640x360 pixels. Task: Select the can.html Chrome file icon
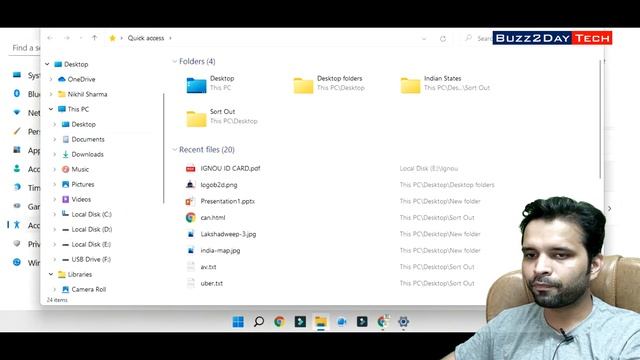click(191, 218)
